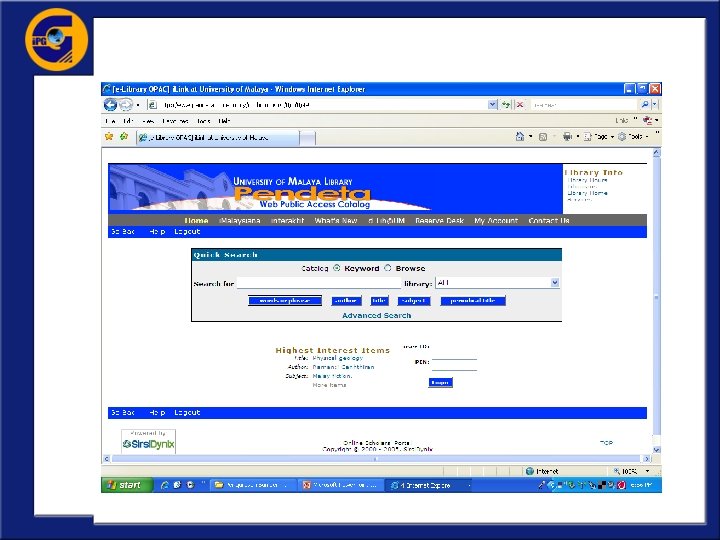
Task: Click the Internet zone globe in status bar
Action: coord(529,471)
